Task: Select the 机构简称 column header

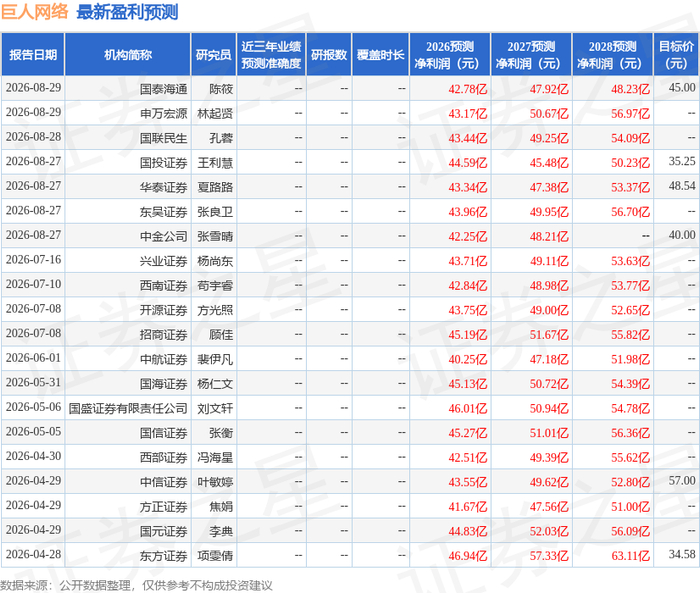Action: [x=128, y=55]
